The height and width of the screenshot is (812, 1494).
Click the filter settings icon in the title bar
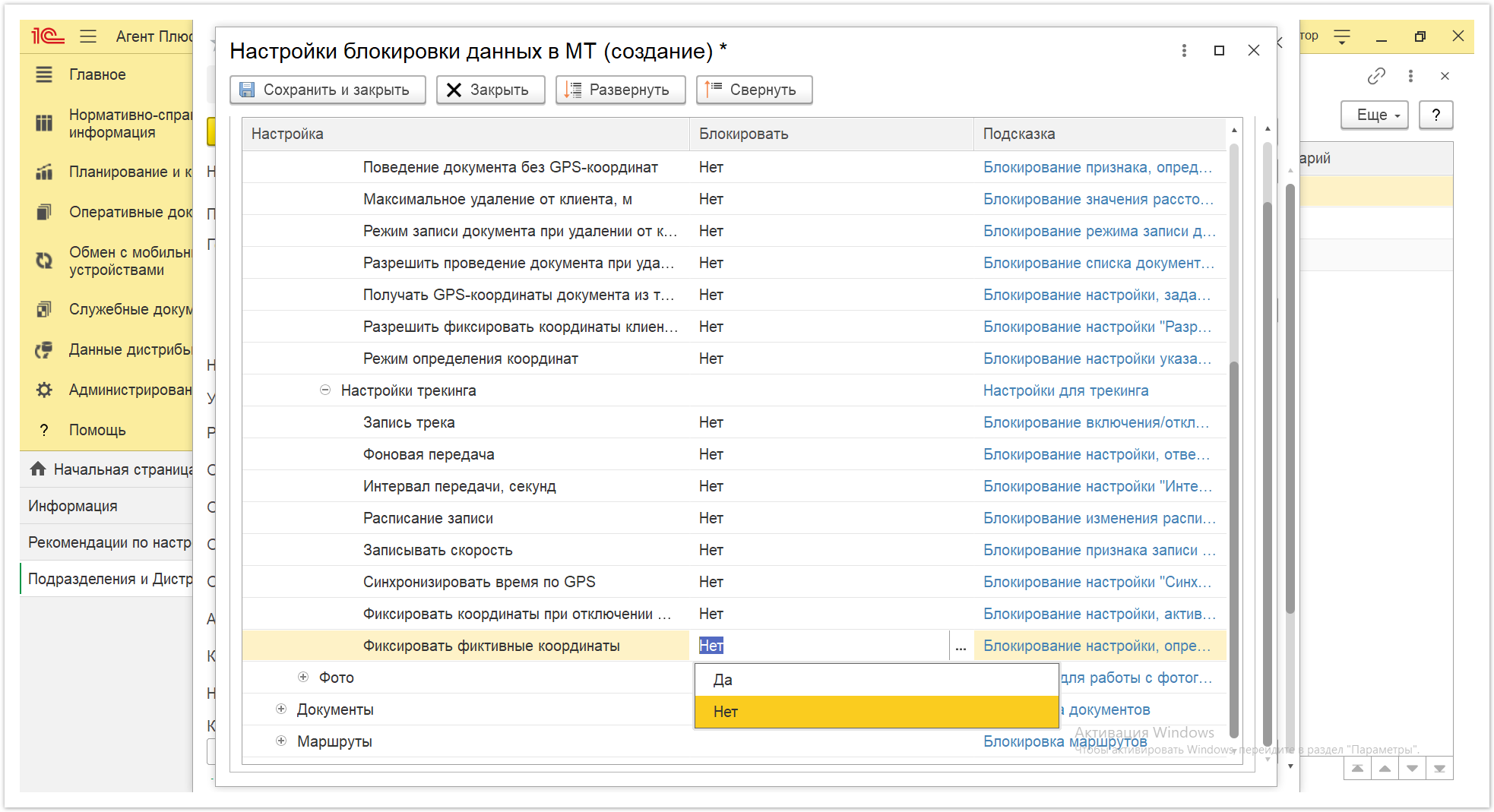click(x=1342, y=36)
